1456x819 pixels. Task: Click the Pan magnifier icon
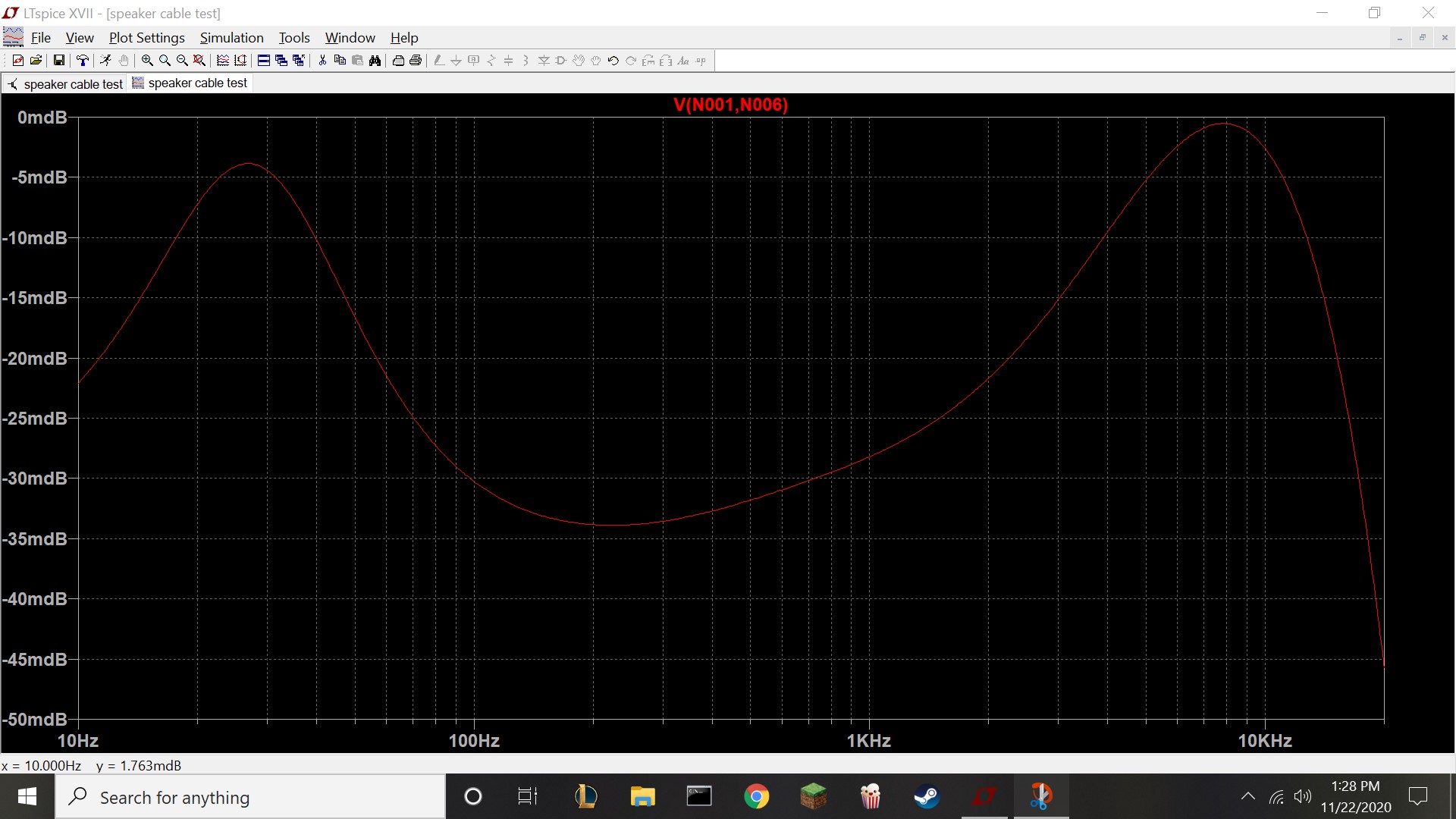pyautogui.click(x=165, y=61)
